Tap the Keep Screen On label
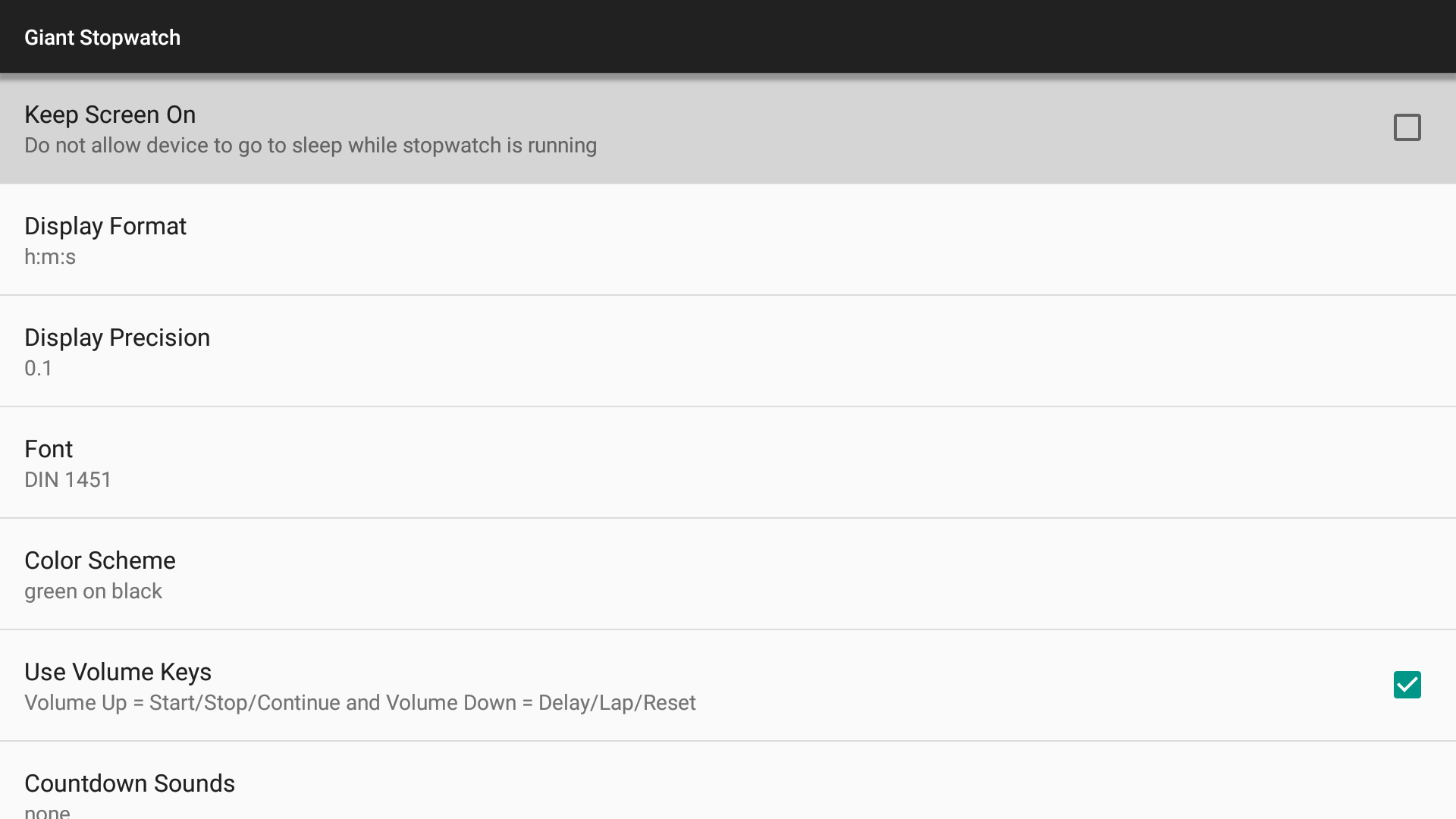Screen dimensions: 1456x819 tap(110, 115)
